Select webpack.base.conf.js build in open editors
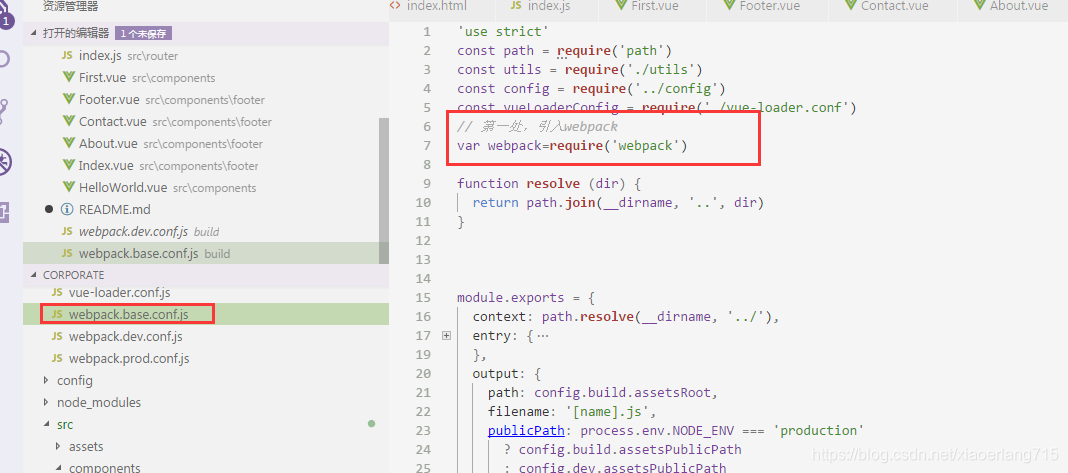 click(206, 254)
